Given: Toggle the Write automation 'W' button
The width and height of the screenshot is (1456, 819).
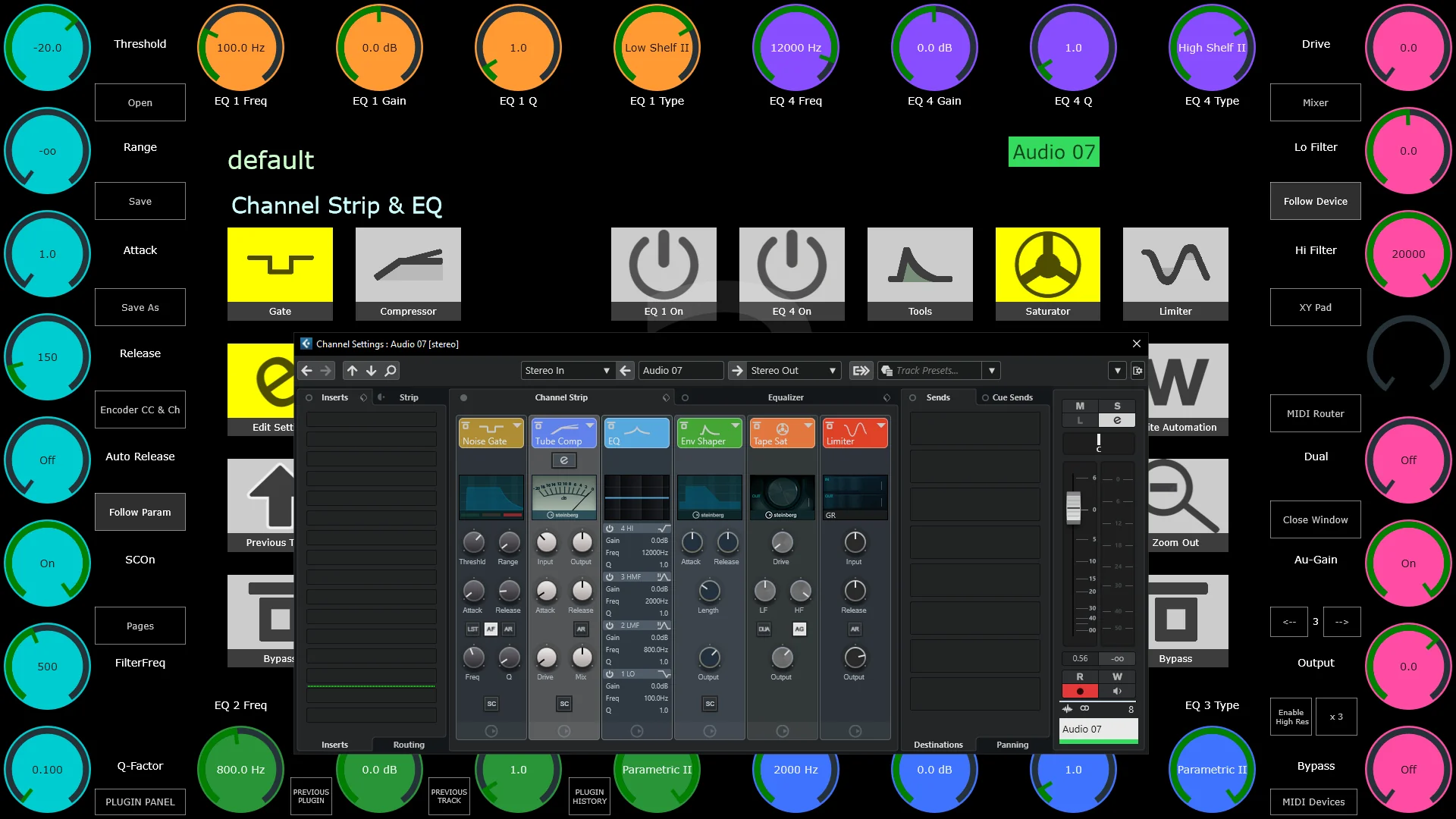Looking at the screenshot, I should click(1117, 676).
